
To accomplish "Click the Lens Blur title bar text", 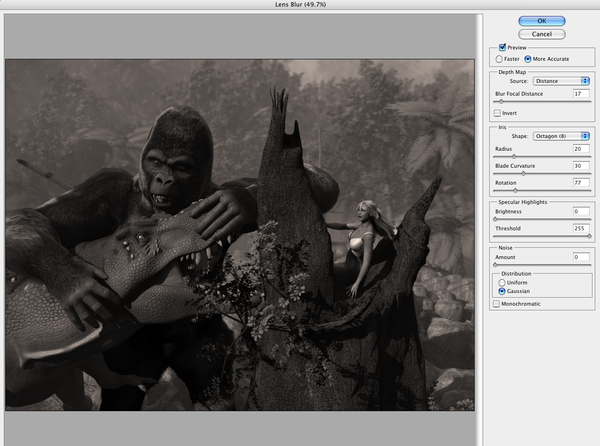I will pyautogui.click(x=300, y=5).
